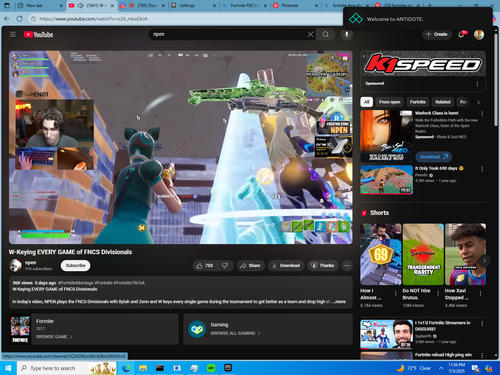Viewport: 500px width, 375px height.
Task: Show hidden system tray icons chevron
Action: click(x=441, y=368)
